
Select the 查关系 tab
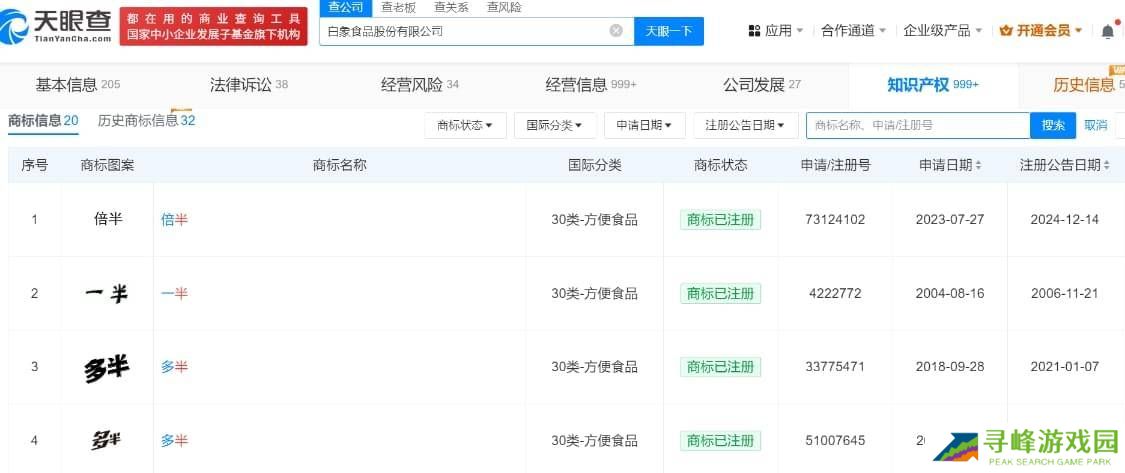click(x=451, y=8)
